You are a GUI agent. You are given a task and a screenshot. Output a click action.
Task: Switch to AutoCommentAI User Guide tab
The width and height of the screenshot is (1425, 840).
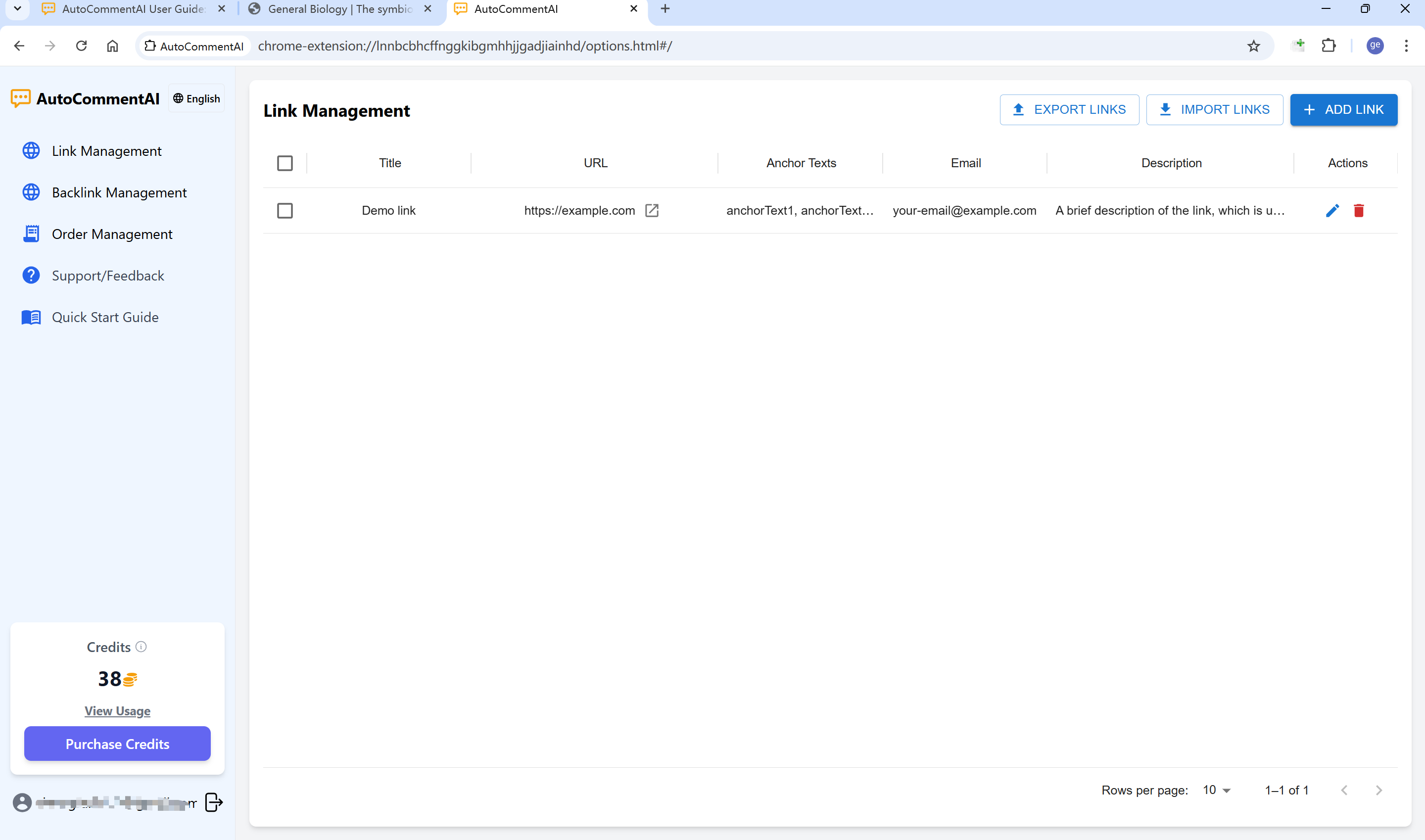133,9
